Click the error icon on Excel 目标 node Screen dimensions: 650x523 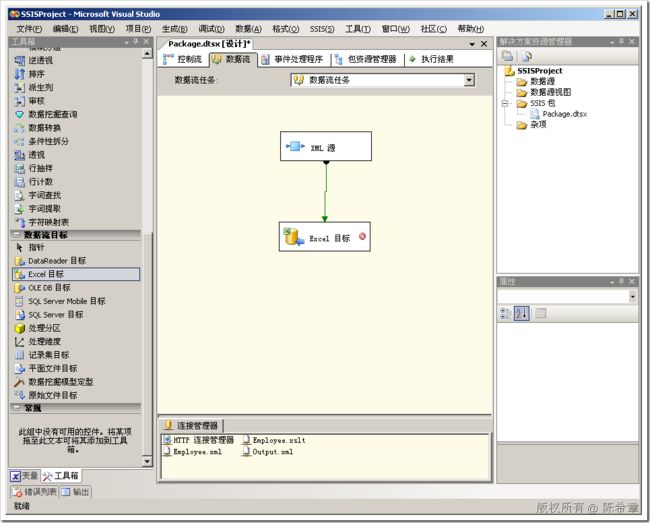(362, 236)
